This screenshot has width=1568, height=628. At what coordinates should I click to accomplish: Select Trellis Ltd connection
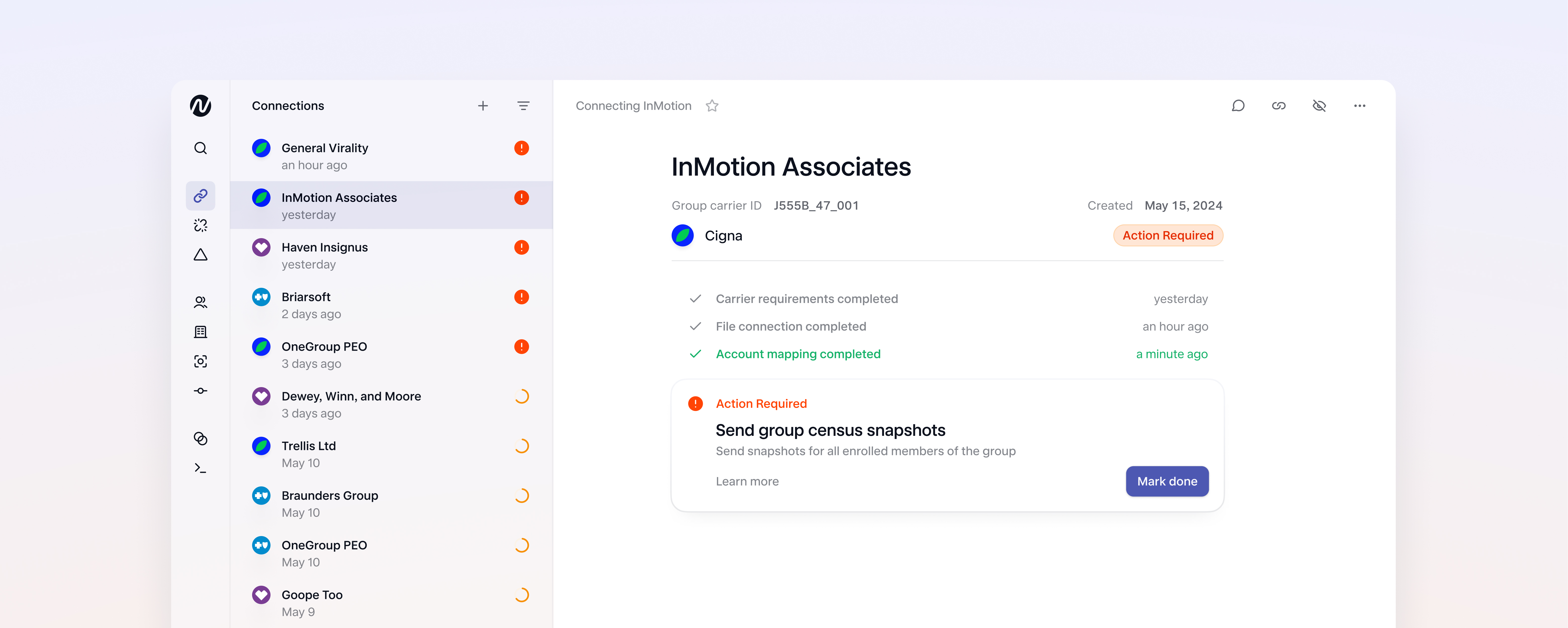coord(391,454)
